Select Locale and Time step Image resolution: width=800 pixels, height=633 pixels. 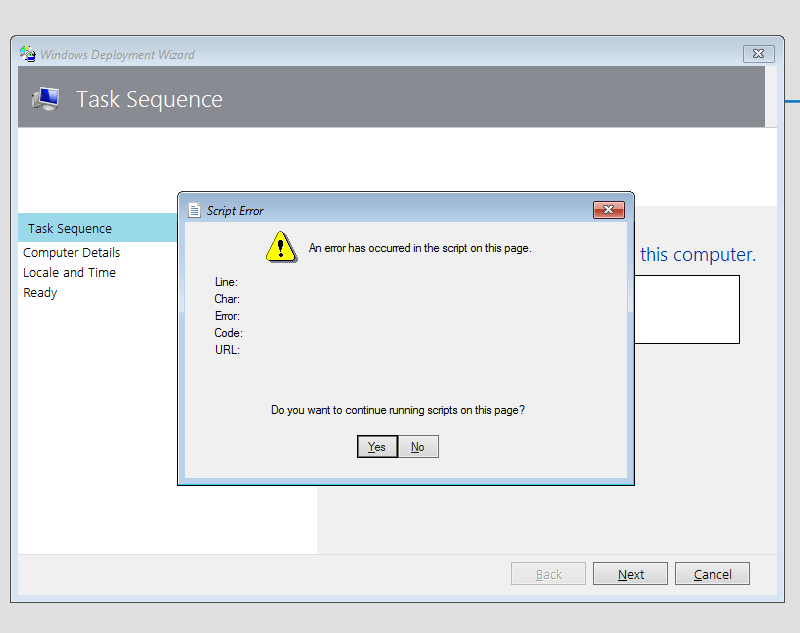coord(69,272)
